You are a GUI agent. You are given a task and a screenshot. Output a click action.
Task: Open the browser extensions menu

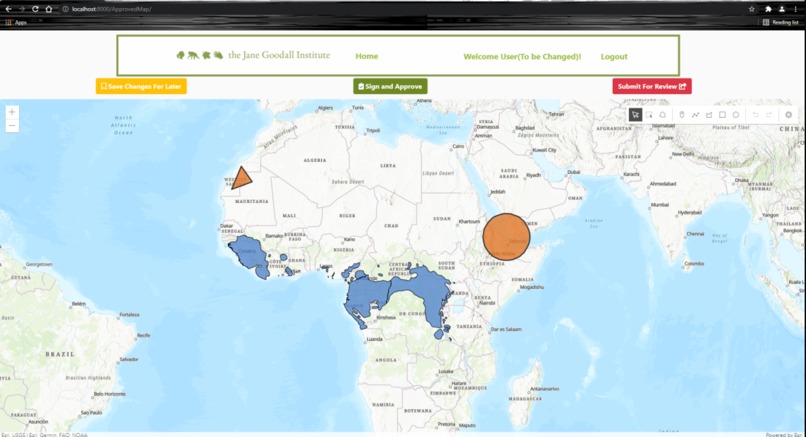point(768,9)
